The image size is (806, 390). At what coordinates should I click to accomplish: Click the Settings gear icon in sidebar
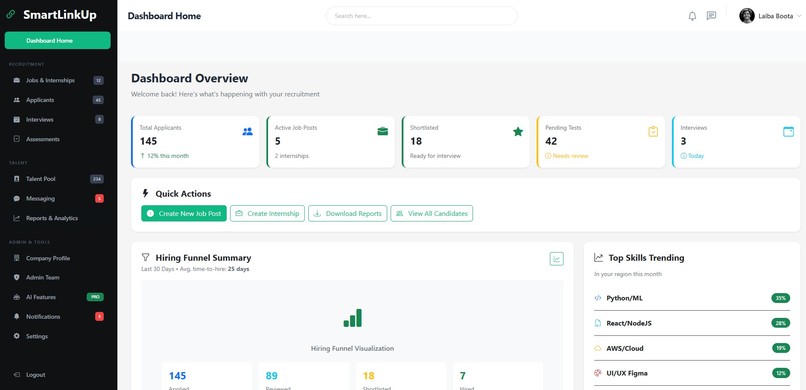pyautogui.click(x=16, y=336)
